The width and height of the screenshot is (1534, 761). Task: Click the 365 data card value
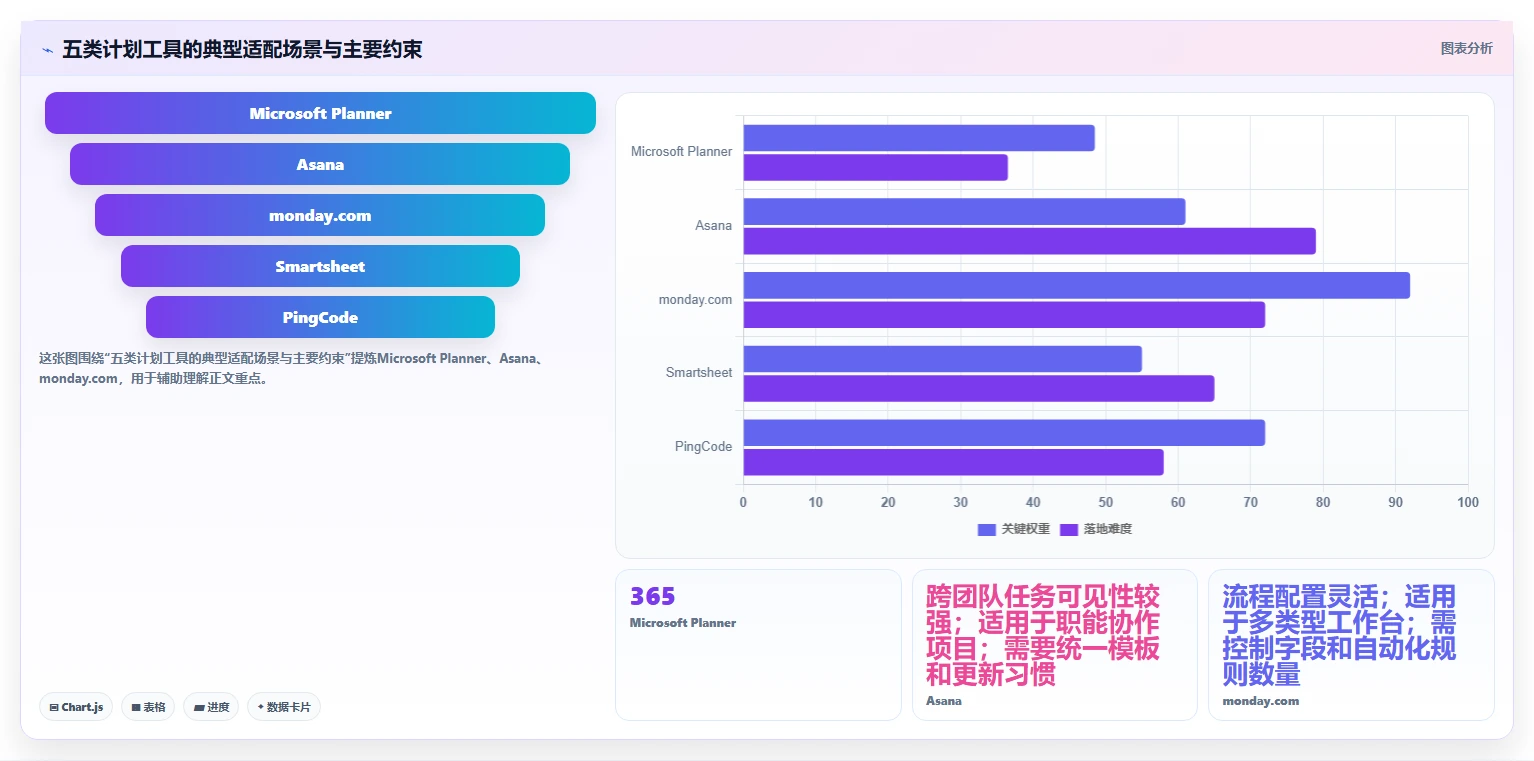point(653,597)
